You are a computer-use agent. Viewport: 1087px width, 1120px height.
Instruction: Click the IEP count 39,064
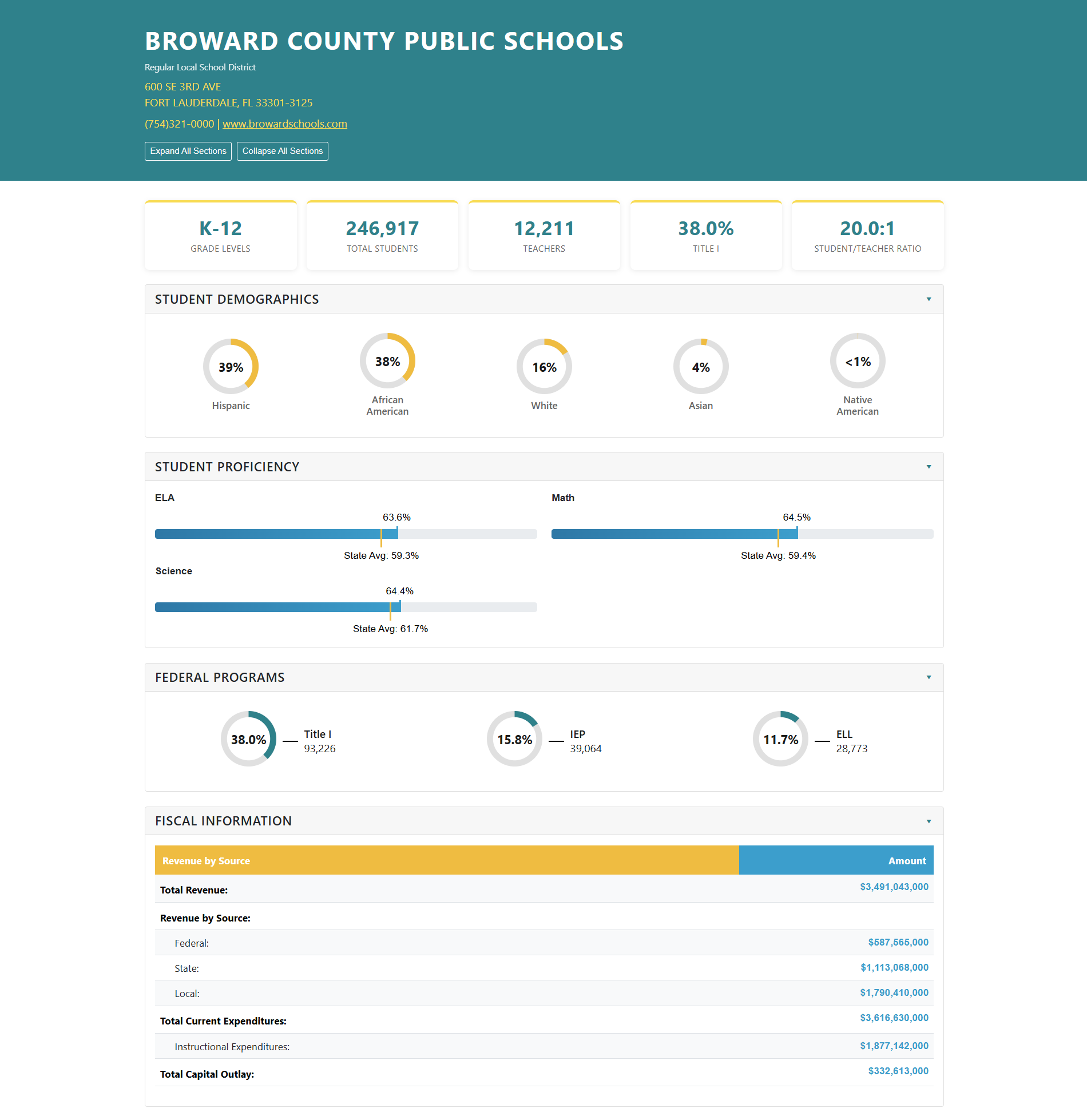tap(586, 749)
